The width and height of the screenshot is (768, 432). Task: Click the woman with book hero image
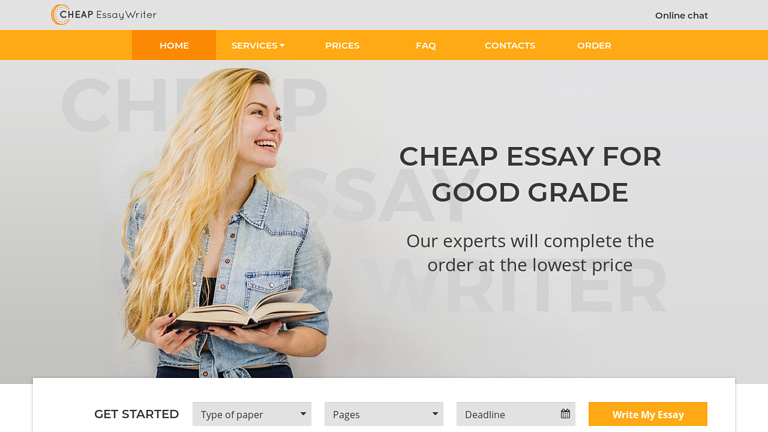pos(226,223)
